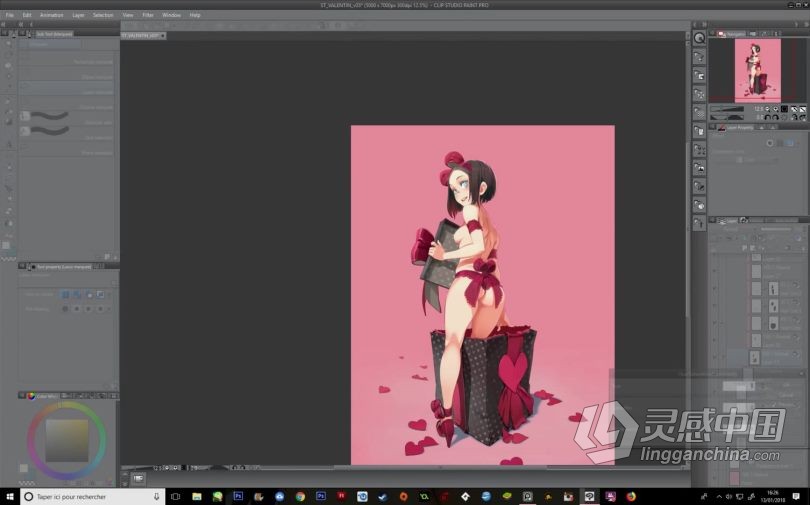Select Add to selection mode
Screen dimensions: 810x505
pos(77,294)
